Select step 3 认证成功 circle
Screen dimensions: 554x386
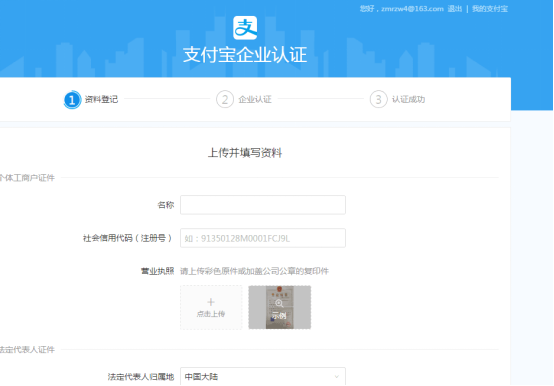(378, 100)
